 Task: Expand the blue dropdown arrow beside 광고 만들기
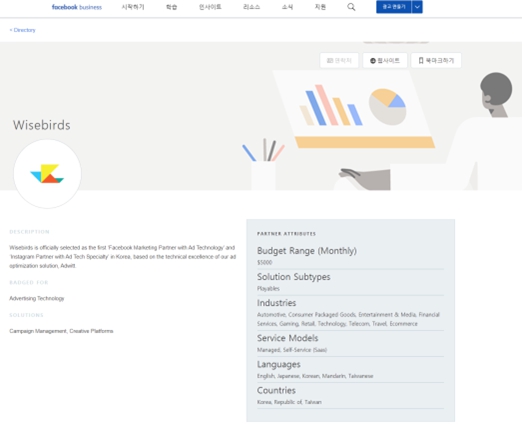tap(417, 7)
